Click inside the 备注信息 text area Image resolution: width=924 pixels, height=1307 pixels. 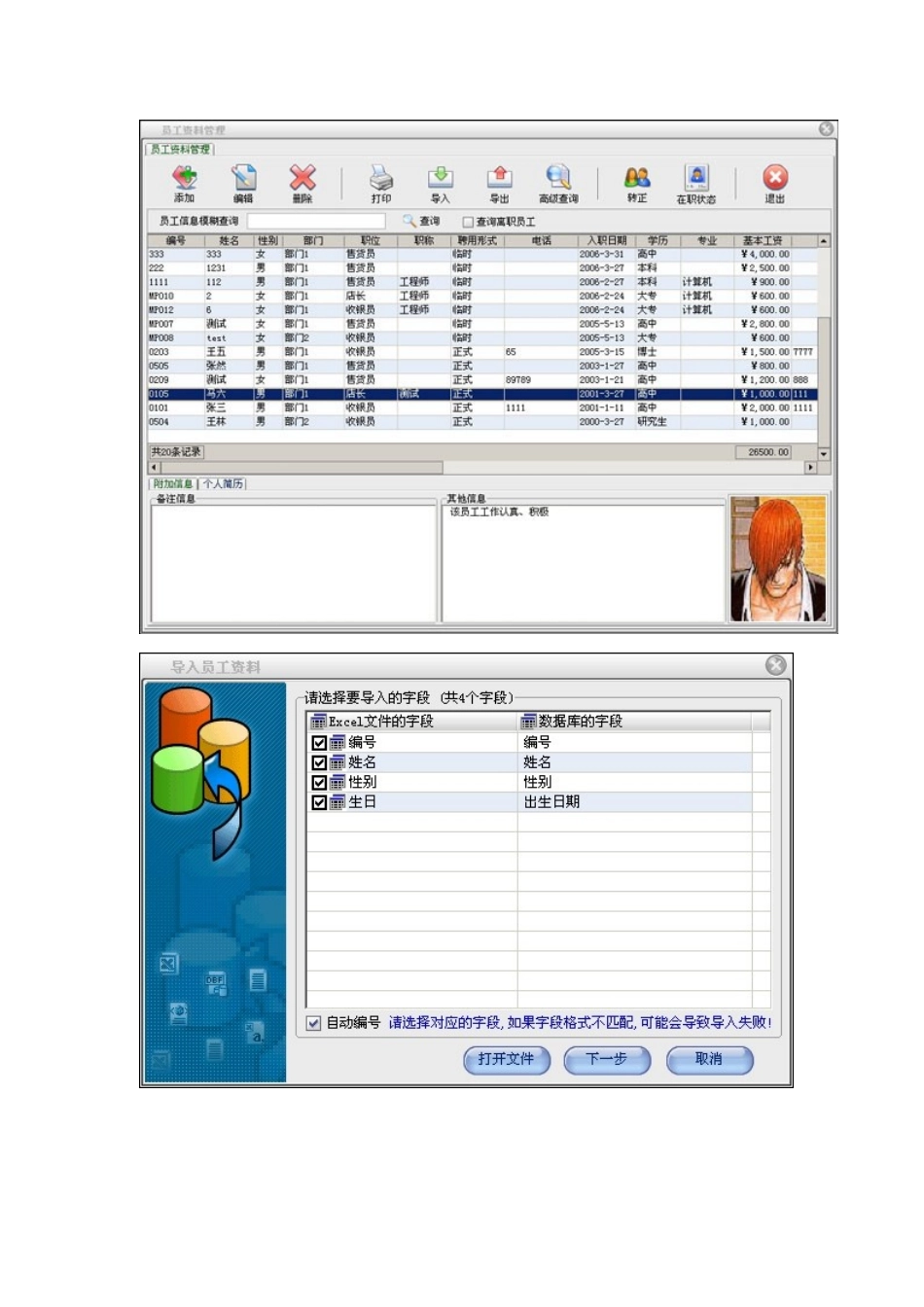(x=294, y=562)
